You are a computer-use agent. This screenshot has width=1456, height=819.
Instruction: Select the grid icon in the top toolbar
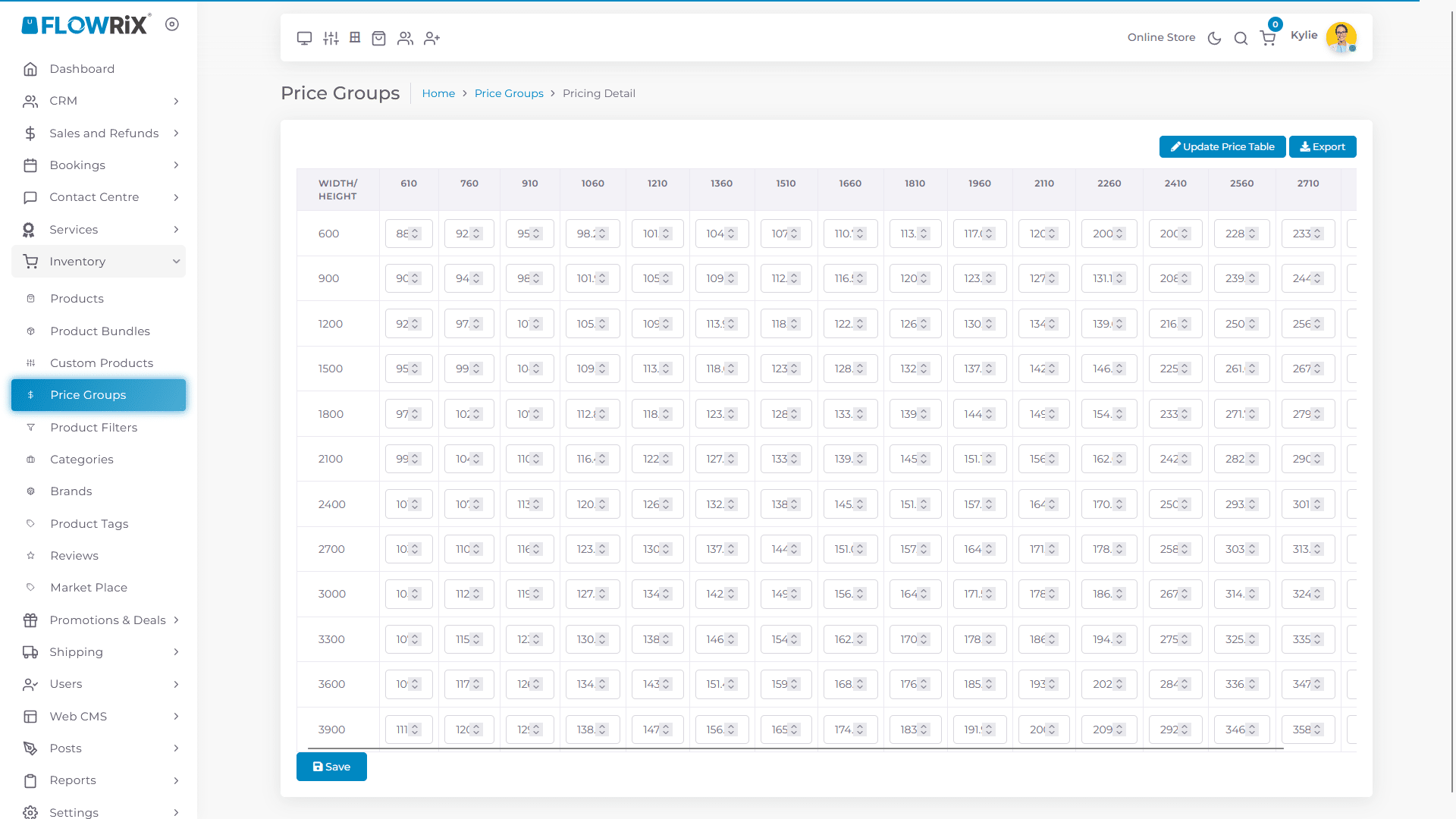[354, 37]
